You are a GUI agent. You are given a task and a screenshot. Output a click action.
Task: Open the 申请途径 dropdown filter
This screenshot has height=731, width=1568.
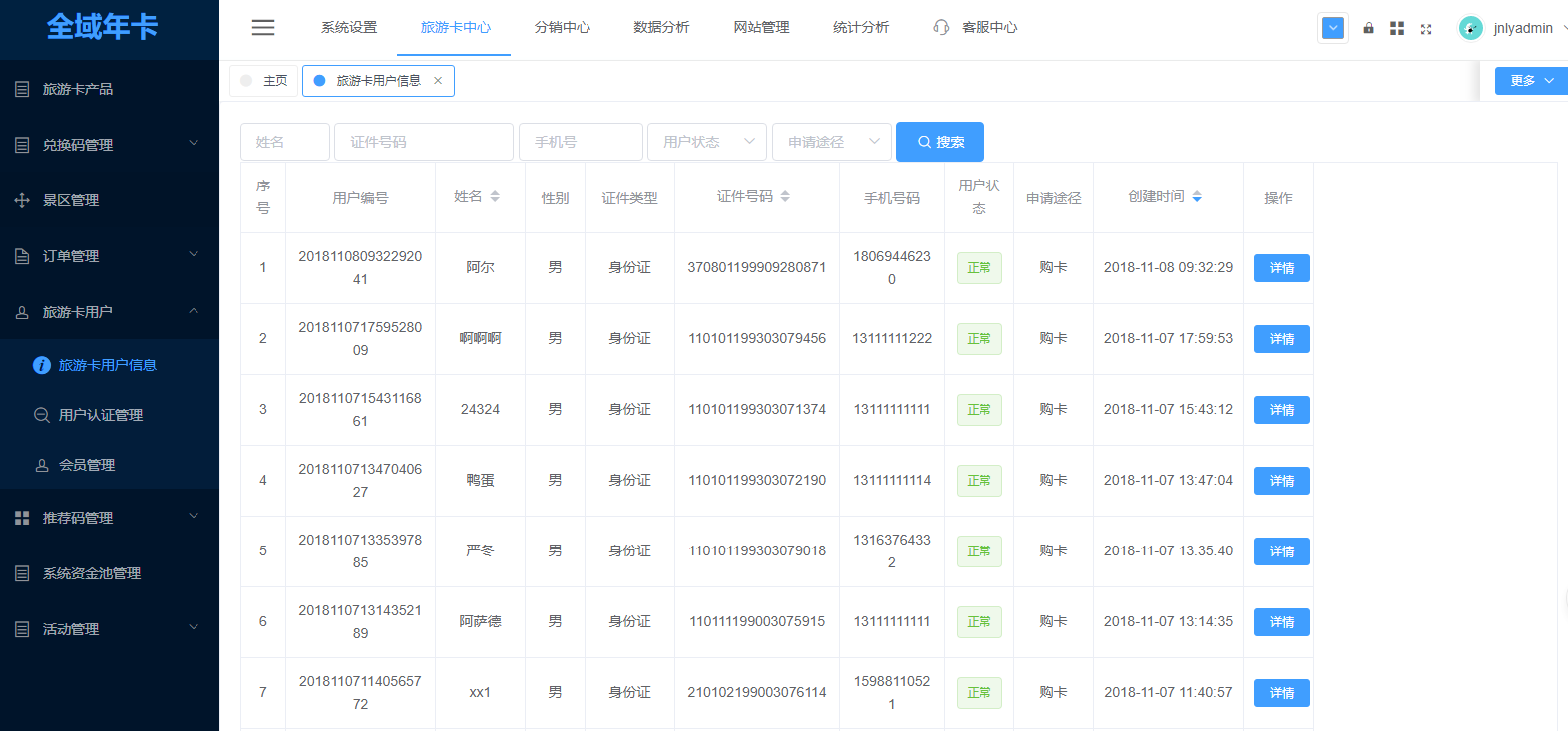(x=832, y=142)
